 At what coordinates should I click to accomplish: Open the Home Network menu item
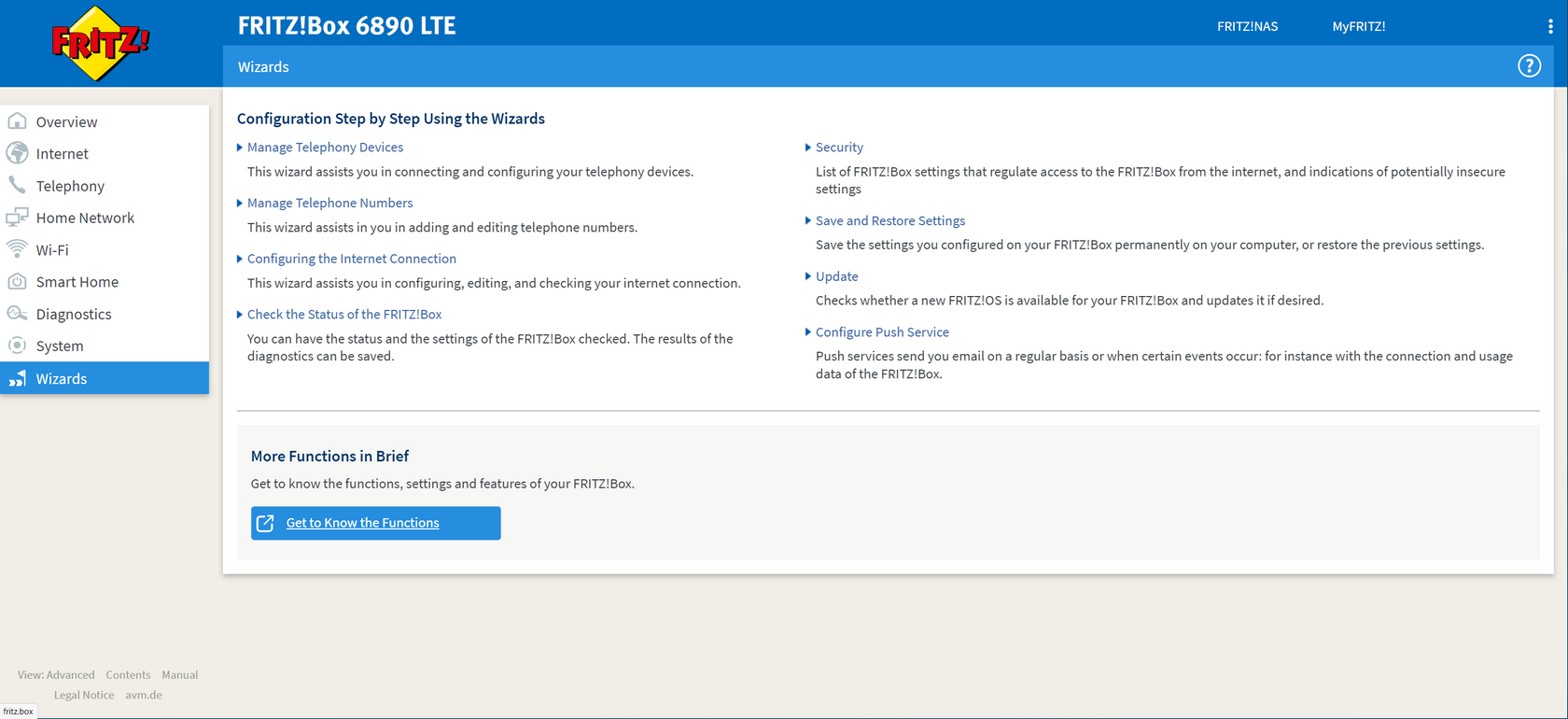point(105,218)
